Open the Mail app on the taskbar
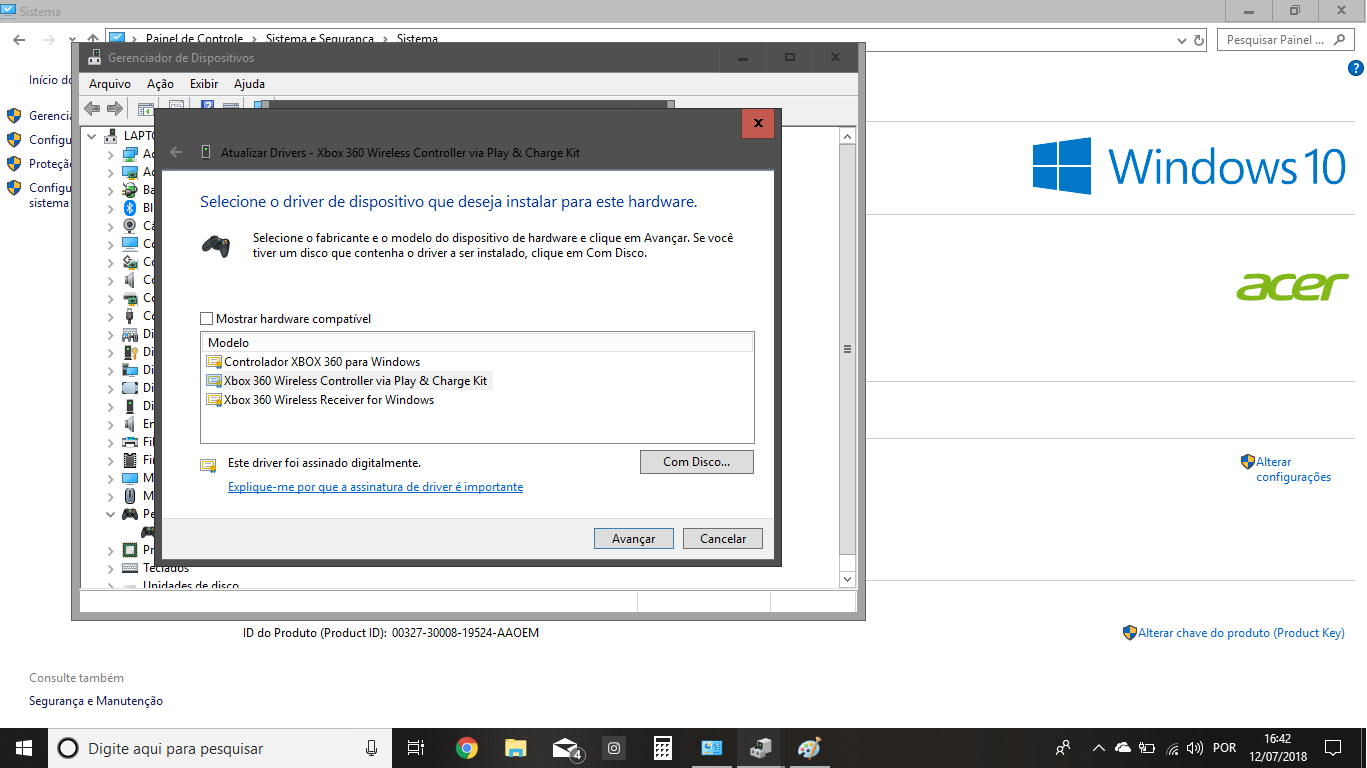 566,748
